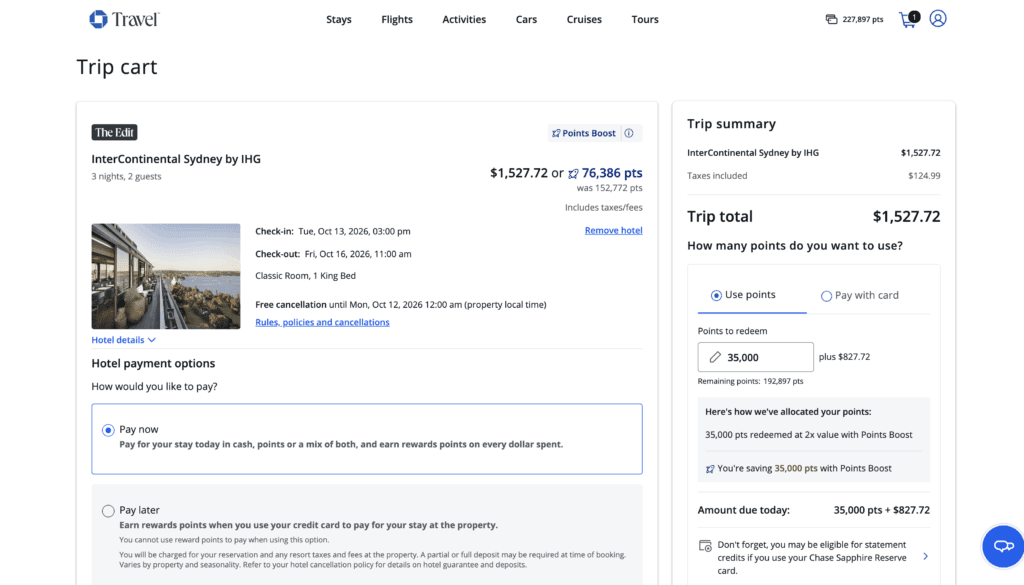Viewport: 1024px width, 585px height.
Task: Select the Pay later radio option
Action: pos(108,511)
